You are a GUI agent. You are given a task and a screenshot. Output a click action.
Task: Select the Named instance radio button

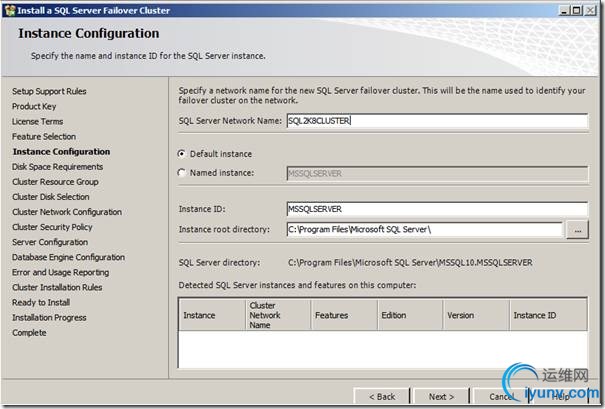coord(182,172)
